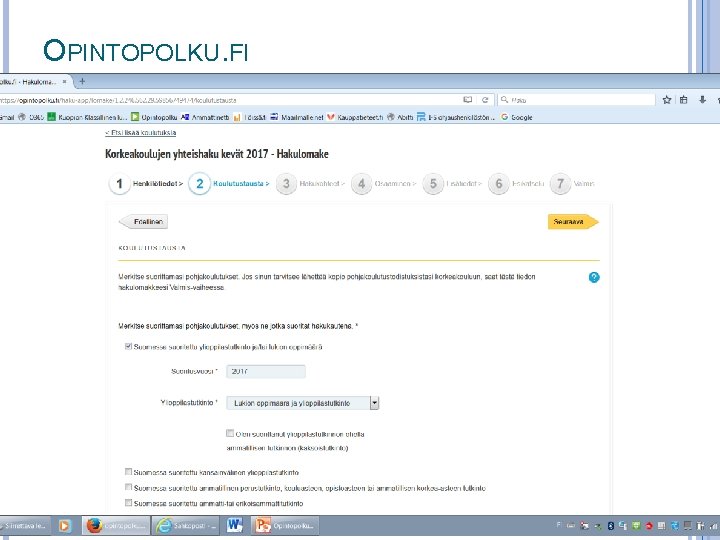Click the red icon in system tray

649,526
